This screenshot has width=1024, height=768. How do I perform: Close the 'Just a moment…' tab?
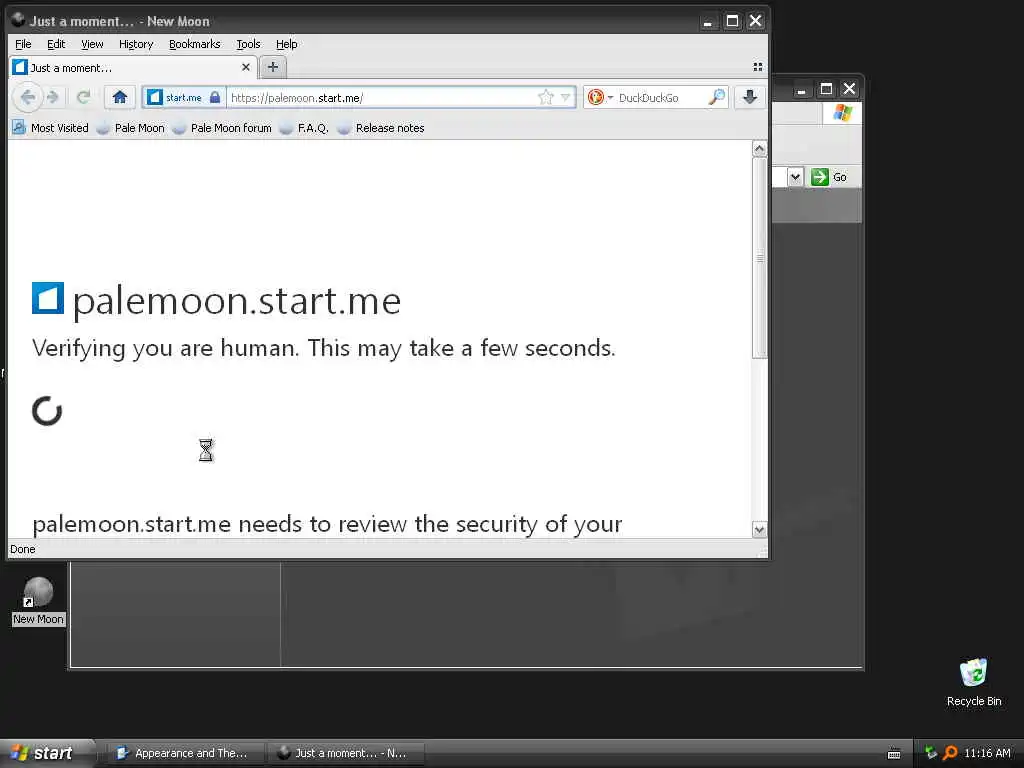click(x=246, y=67)
